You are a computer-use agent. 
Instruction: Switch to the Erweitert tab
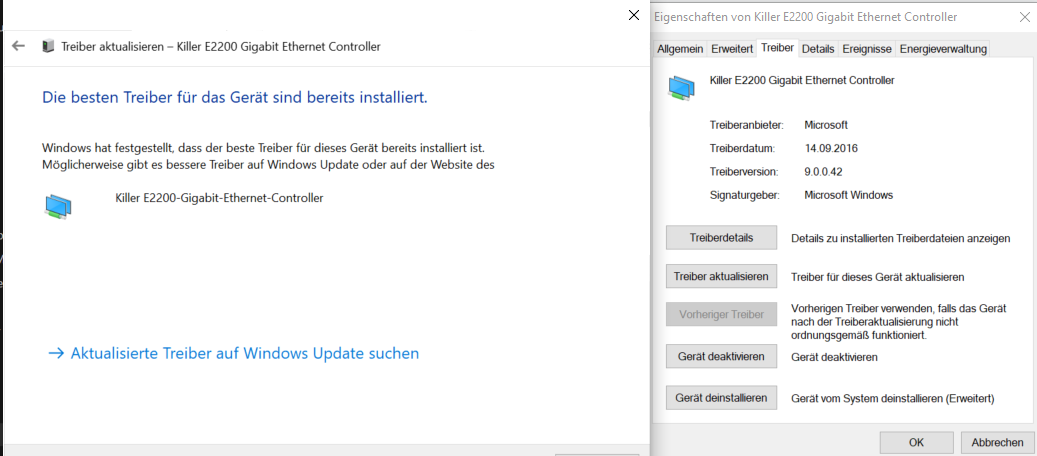point(732,49)
